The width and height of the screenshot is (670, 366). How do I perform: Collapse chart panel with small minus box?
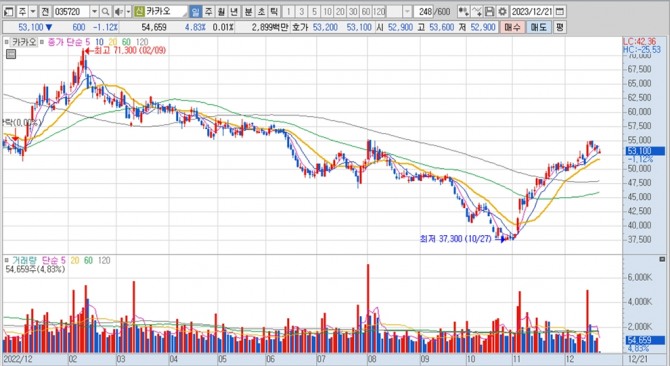click(11, 54)
